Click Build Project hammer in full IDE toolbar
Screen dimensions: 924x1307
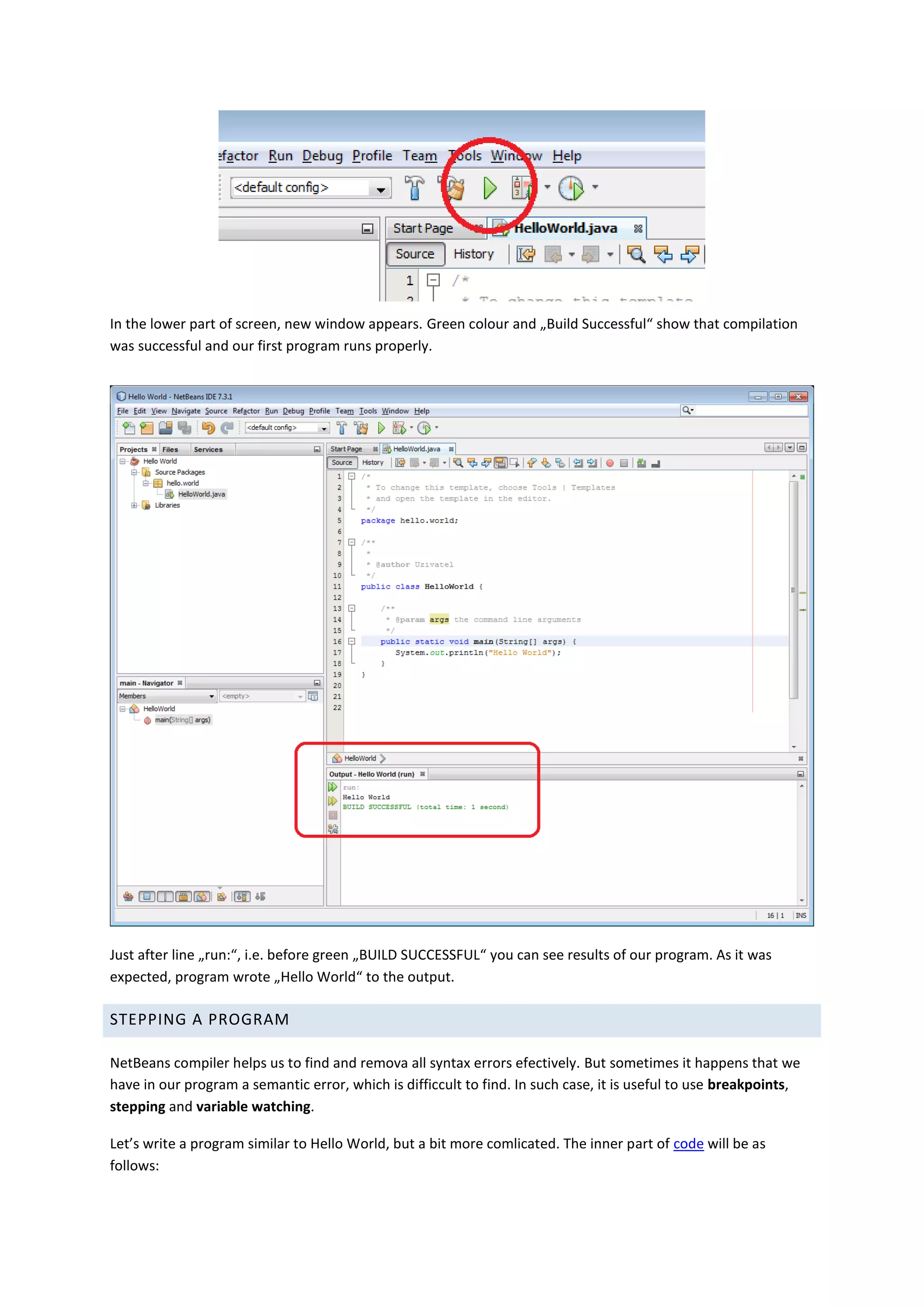(x=342, y=427)
